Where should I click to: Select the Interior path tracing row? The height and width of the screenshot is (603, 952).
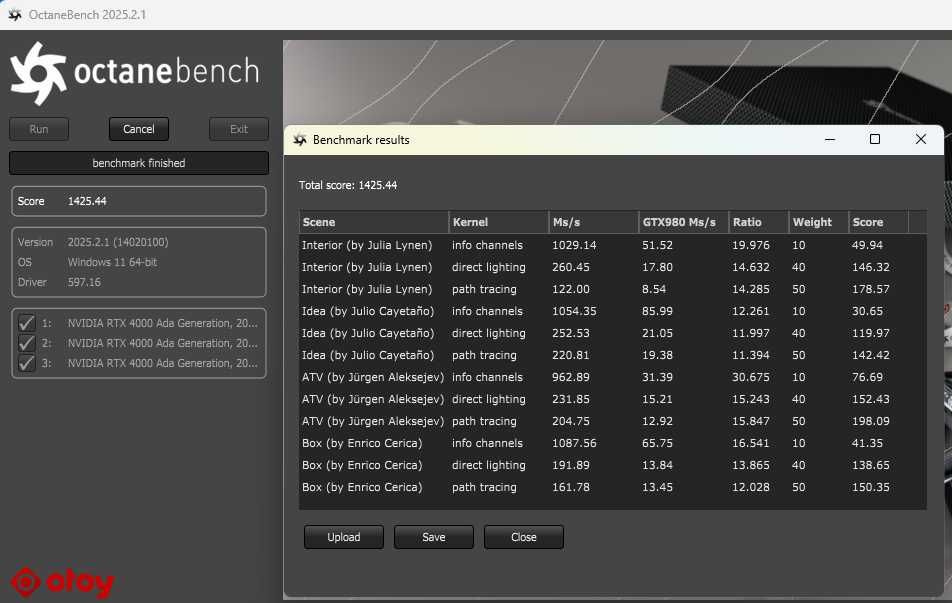click(x=613, y=289)
